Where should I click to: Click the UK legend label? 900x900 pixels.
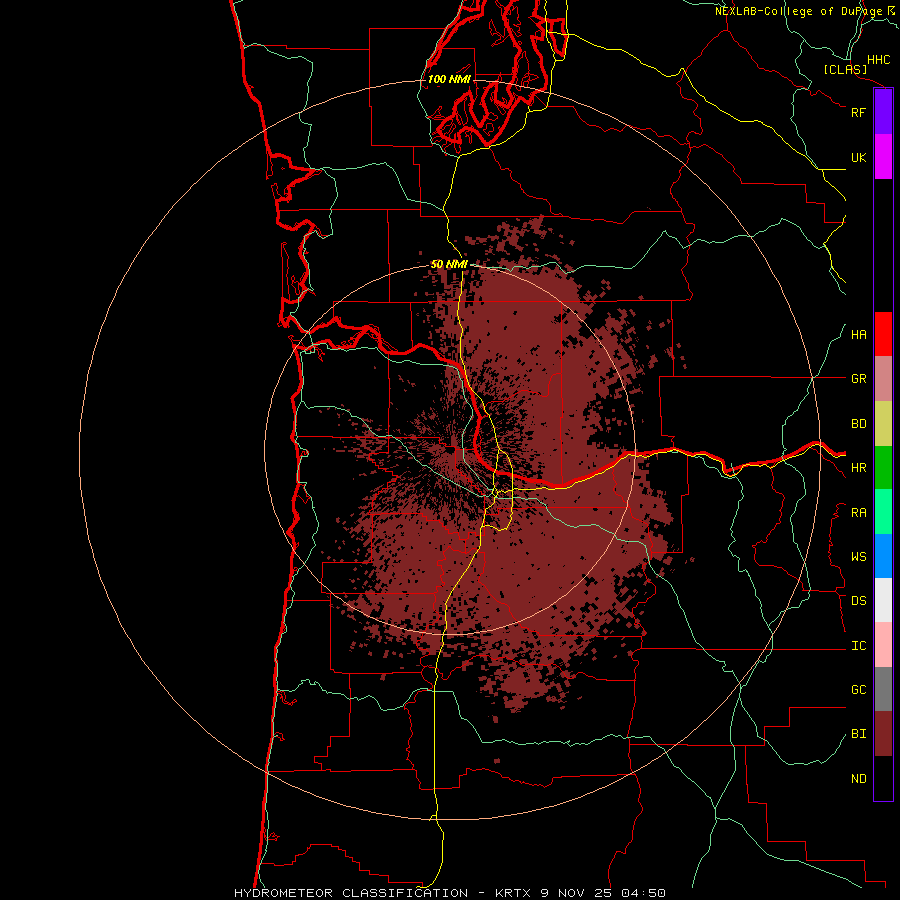click(x=858, y=157)
